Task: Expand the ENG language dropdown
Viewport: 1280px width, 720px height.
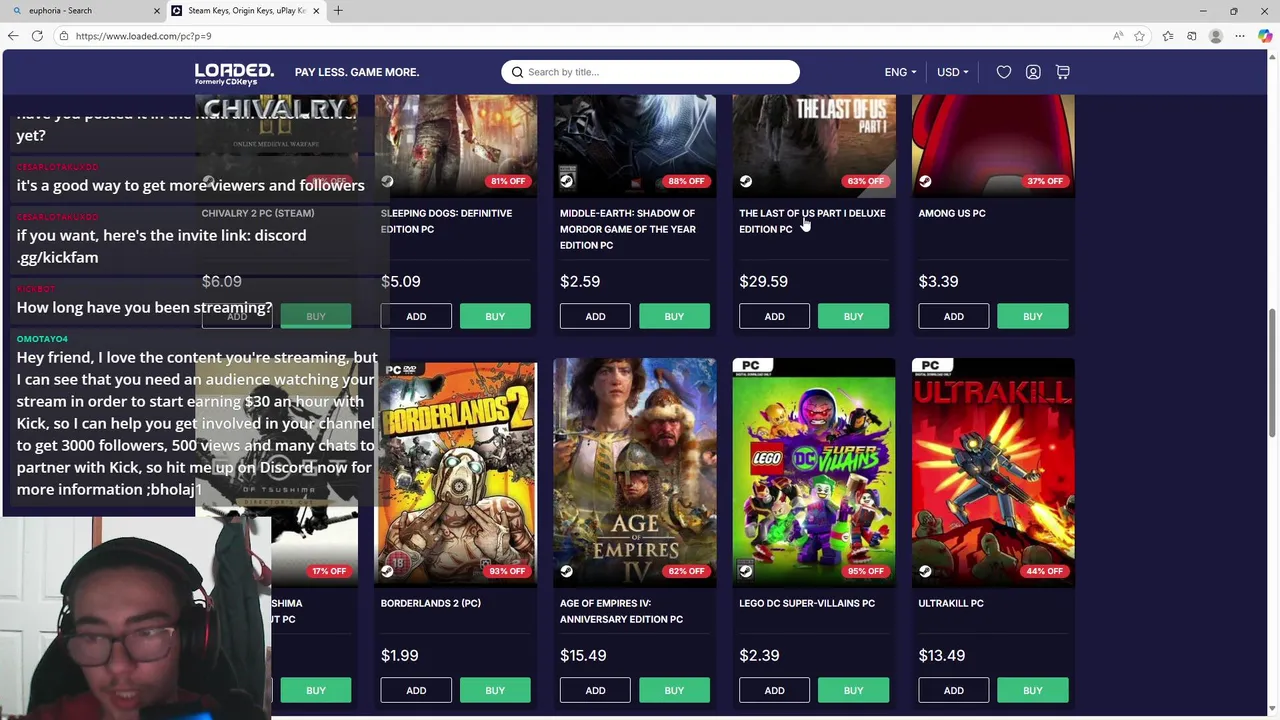Action: pyautogui.click(x=900, y=72)
